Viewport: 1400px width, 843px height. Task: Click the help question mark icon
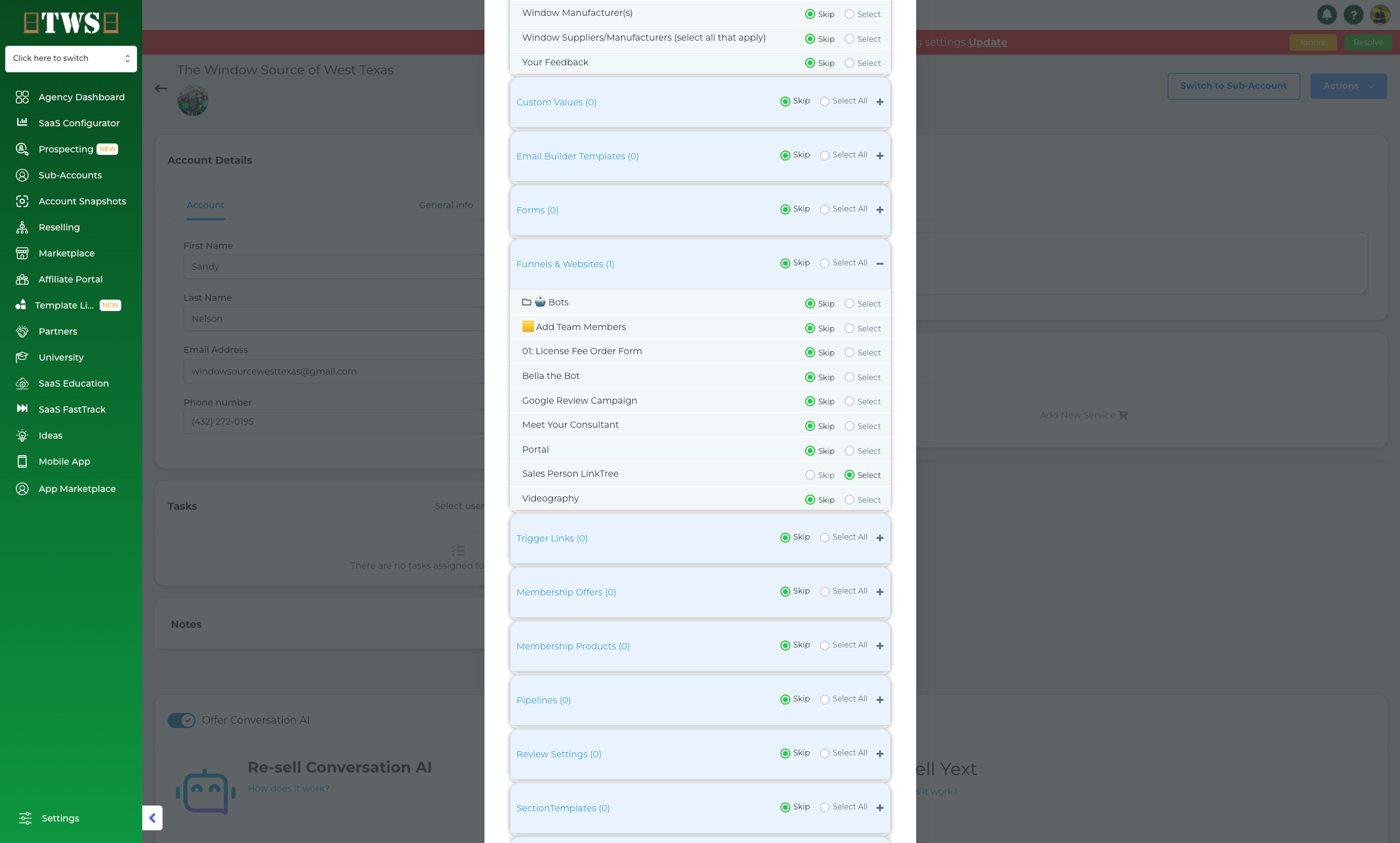pyautogui.click(x=1353, y=14)
